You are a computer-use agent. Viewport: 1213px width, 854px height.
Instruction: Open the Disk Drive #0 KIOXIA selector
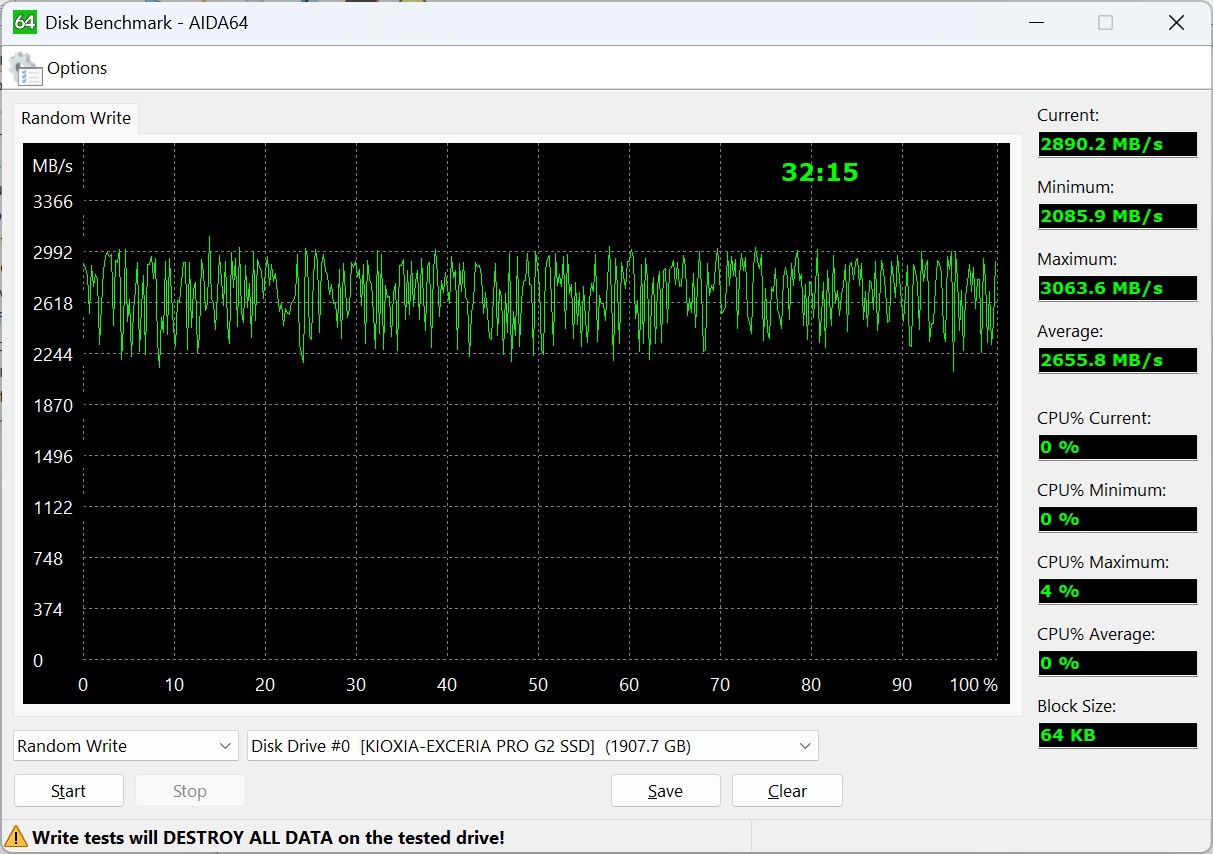[533, 746]
